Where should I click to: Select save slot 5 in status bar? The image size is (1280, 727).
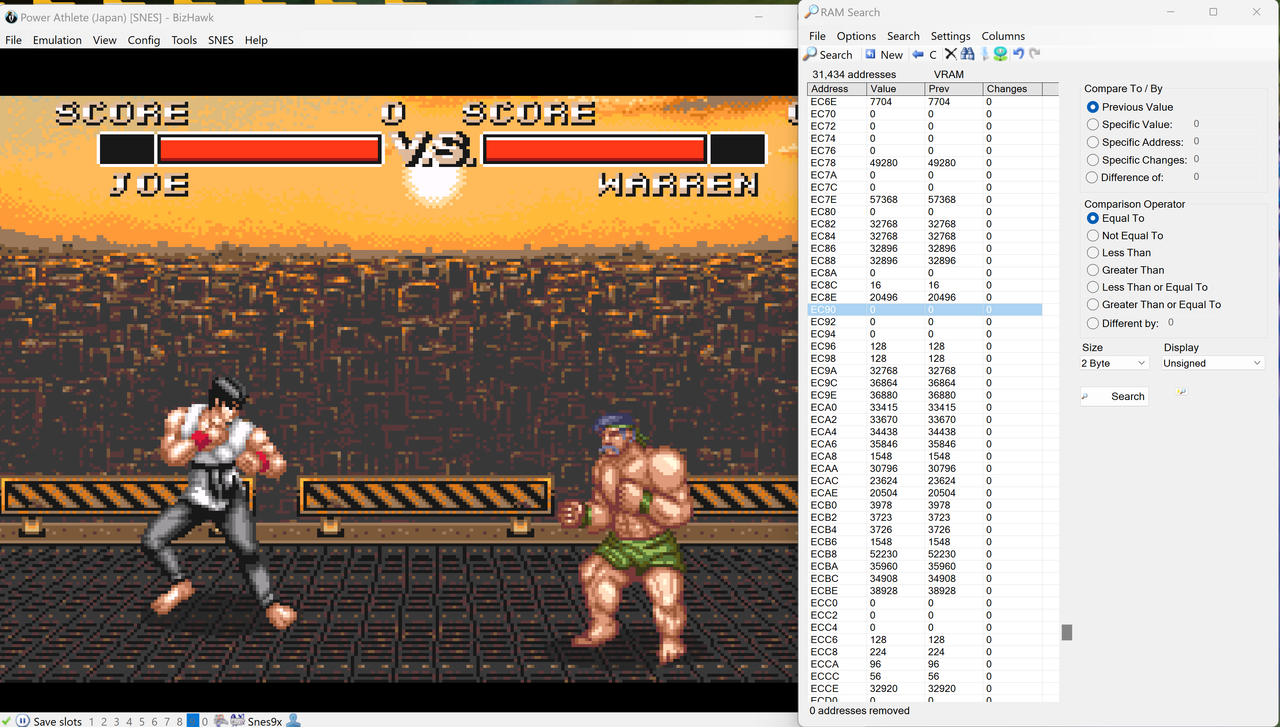click(x=142, y=722)
